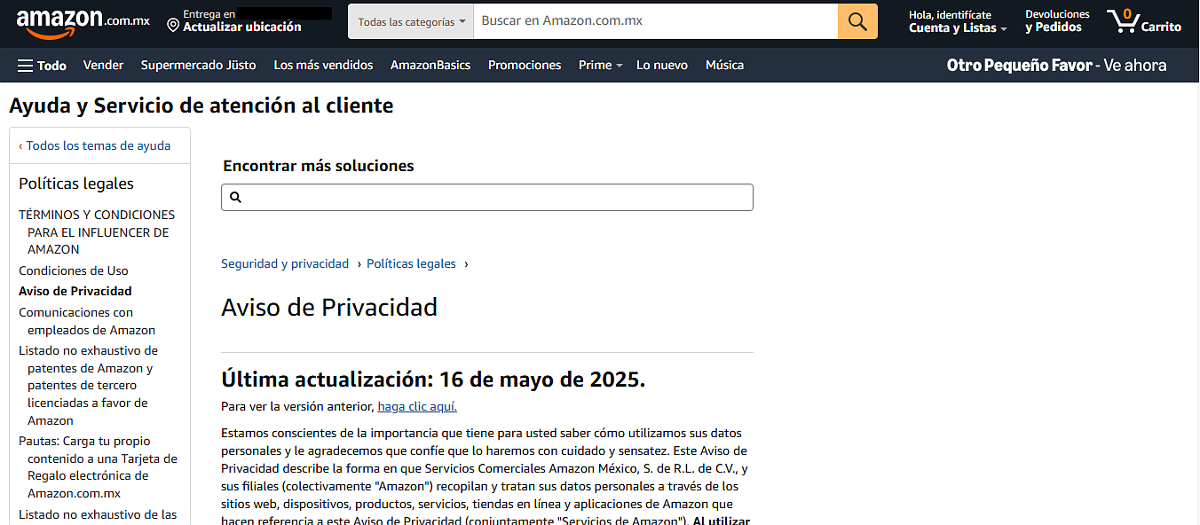
Task: Click magnifier icon in help search box
Action: tap(236, 198)
